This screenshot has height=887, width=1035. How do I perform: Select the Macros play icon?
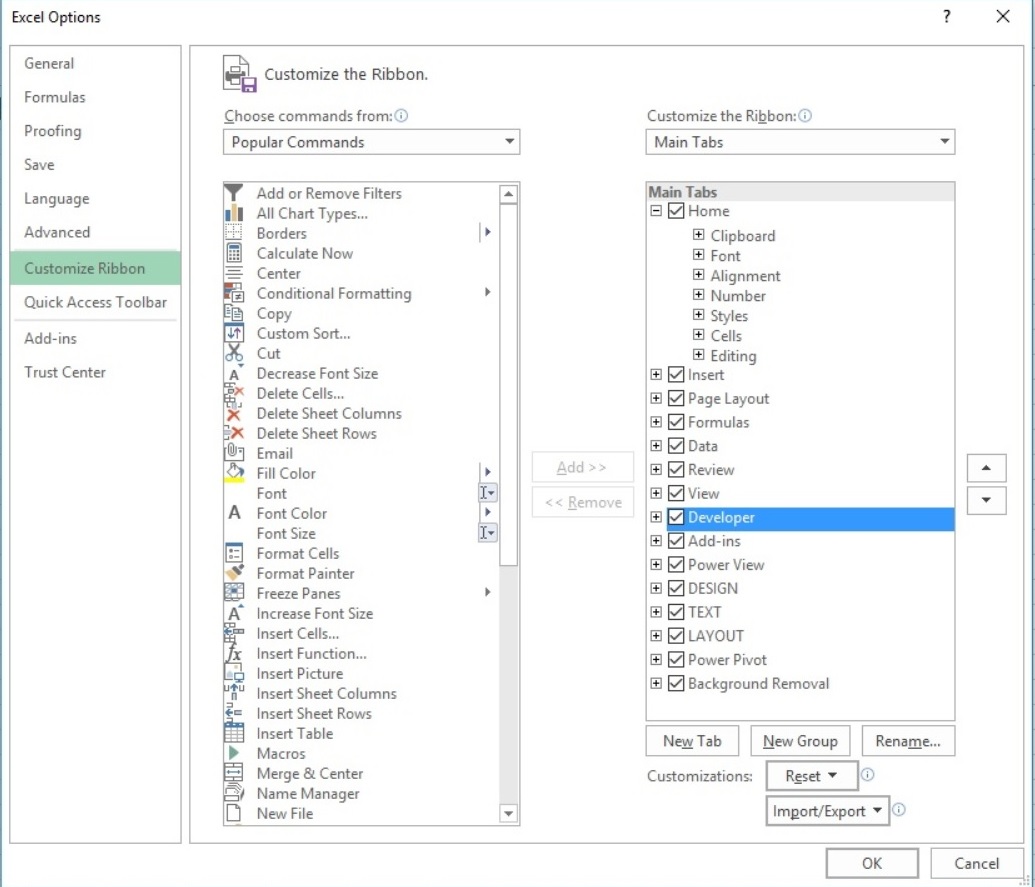pos(234,753)
